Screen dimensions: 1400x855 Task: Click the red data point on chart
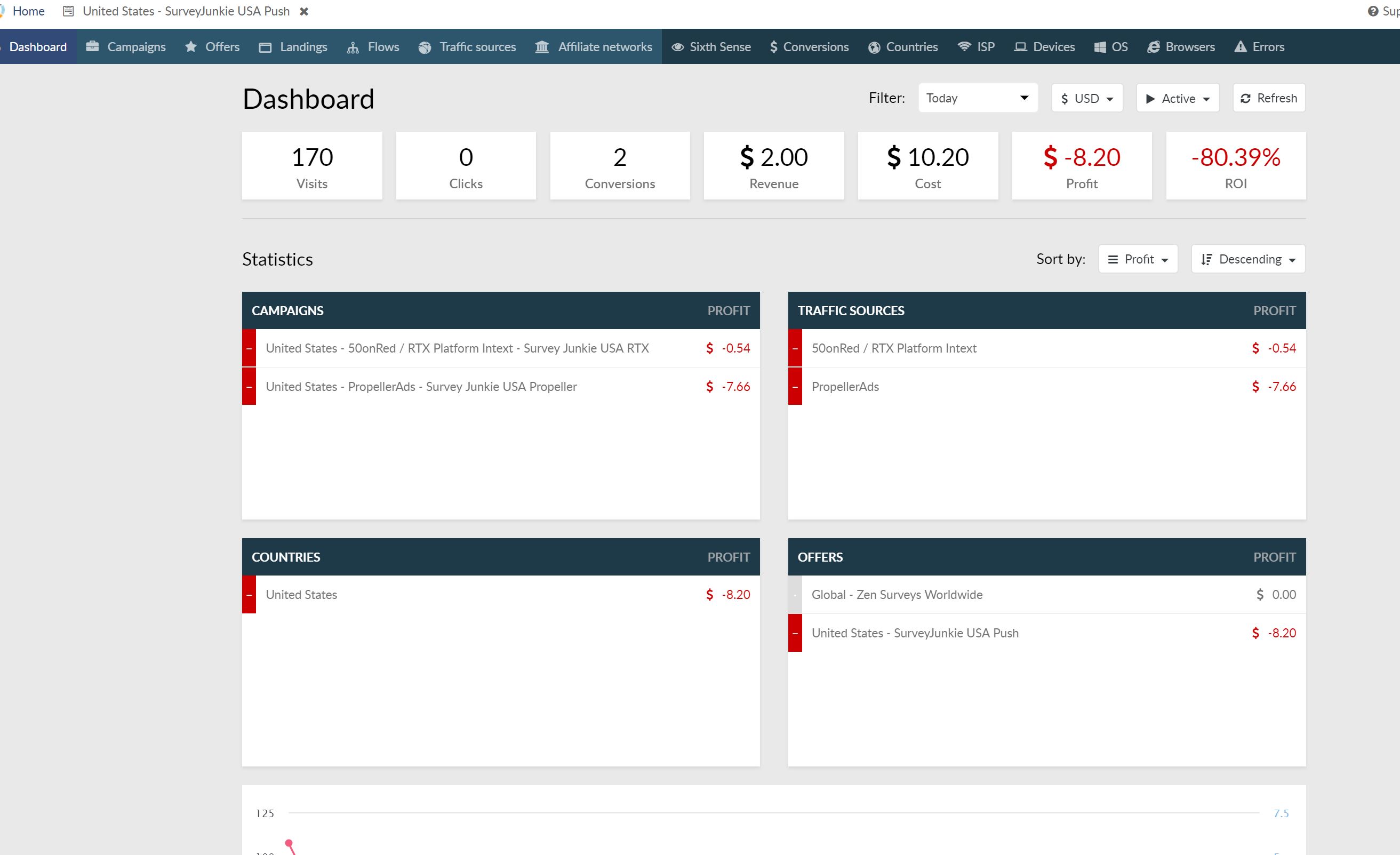[289, 843]
